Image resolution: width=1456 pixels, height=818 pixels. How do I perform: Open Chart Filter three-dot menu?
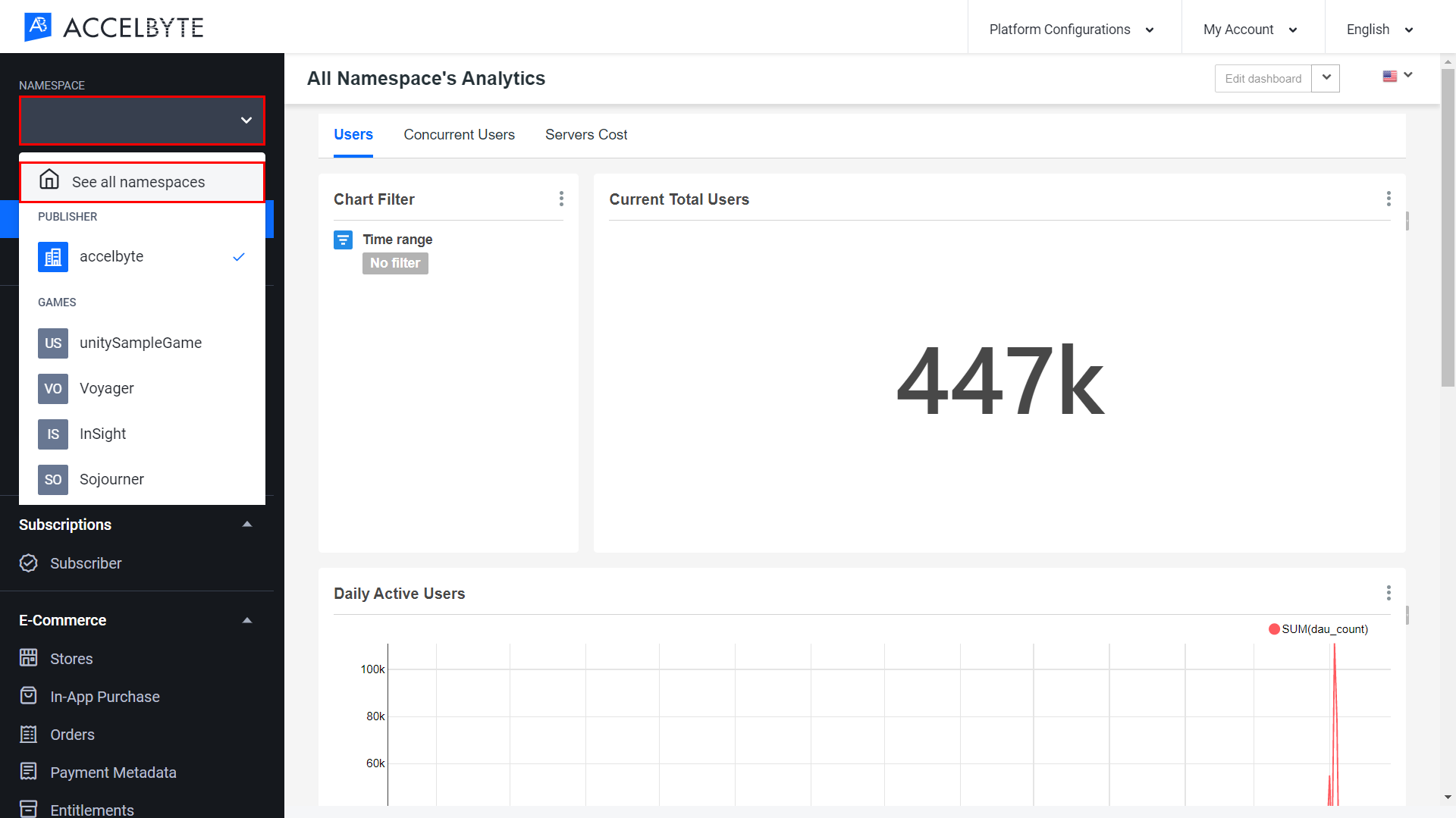(561, 199)
